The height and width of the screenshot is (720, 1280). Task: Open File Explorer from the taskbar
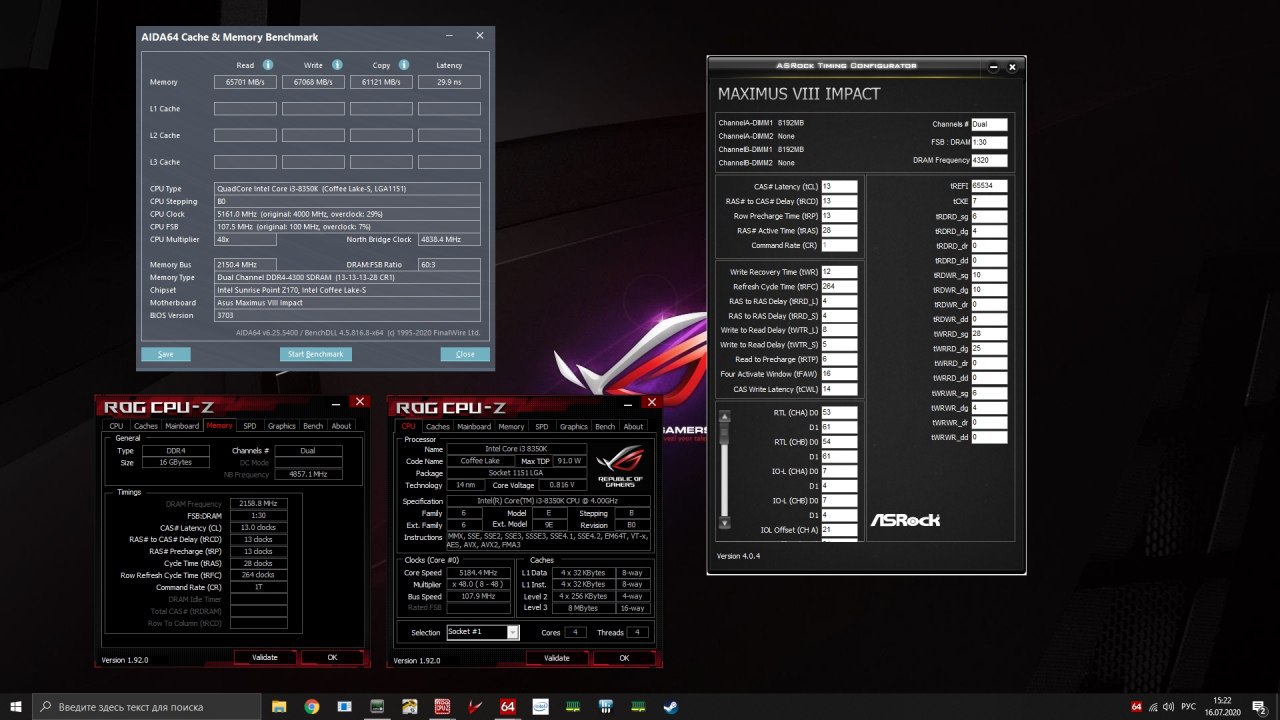tap(279, 707)
